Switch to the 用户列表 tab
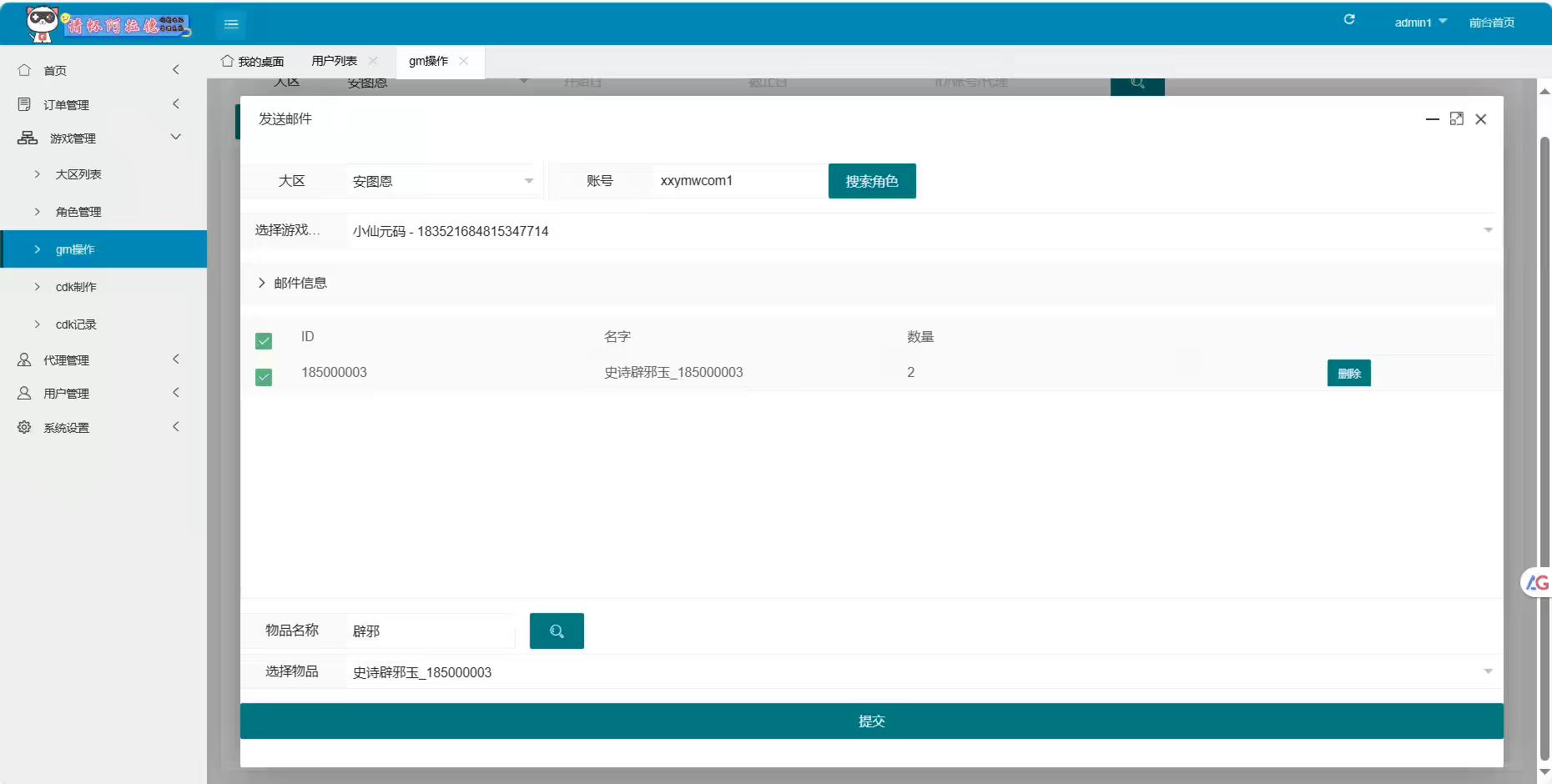 (x=334, y=61)
